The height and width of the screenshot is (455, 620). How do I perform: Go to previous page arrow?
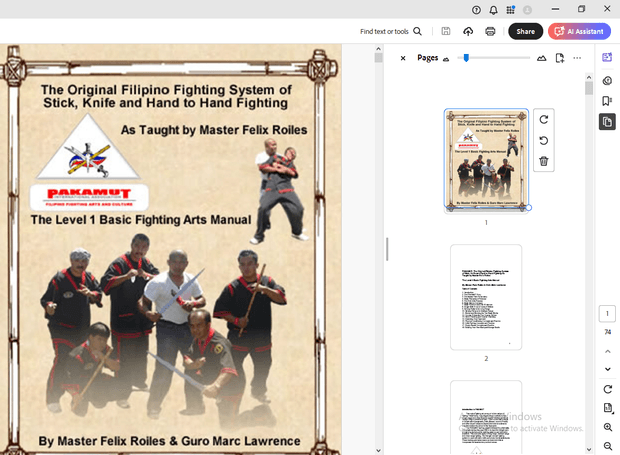[x=608, y=351]
